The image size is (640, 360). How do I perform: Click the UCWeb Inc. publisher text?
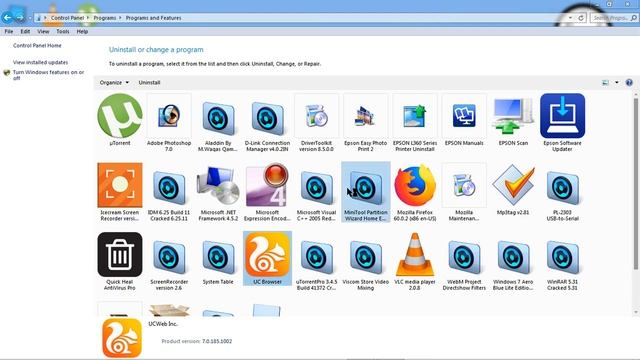click(x=162, y=324)
